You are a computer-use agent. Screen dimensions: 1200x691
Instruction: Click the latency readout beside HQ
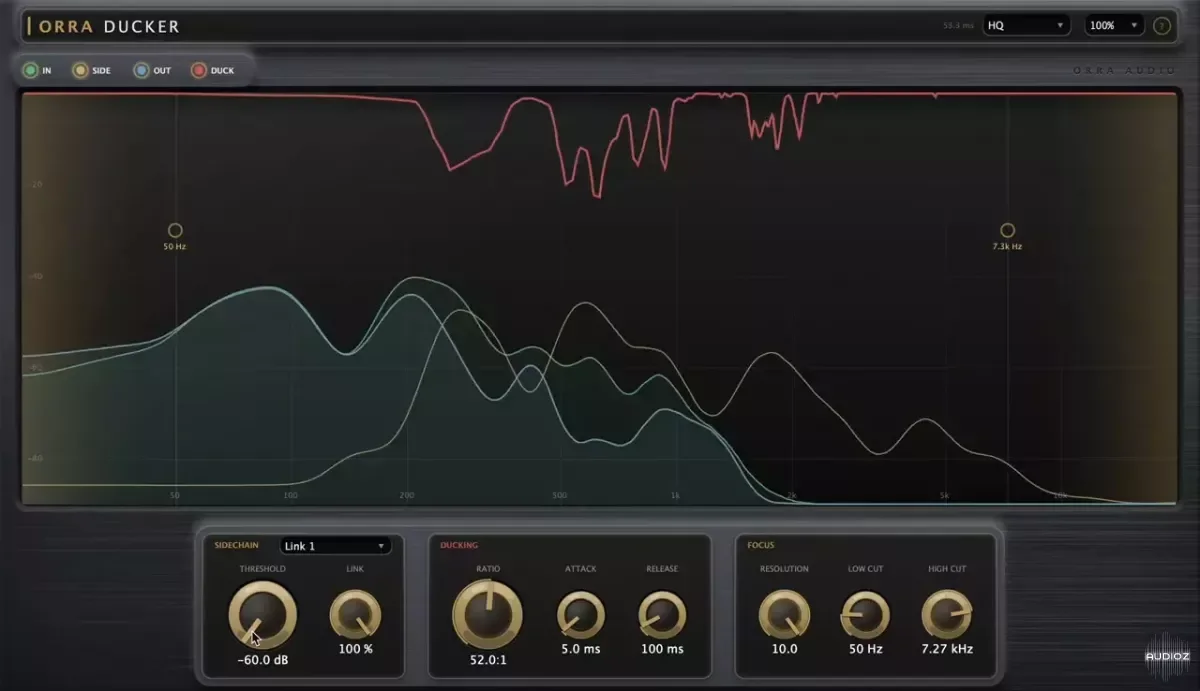(x=958, y=26)
